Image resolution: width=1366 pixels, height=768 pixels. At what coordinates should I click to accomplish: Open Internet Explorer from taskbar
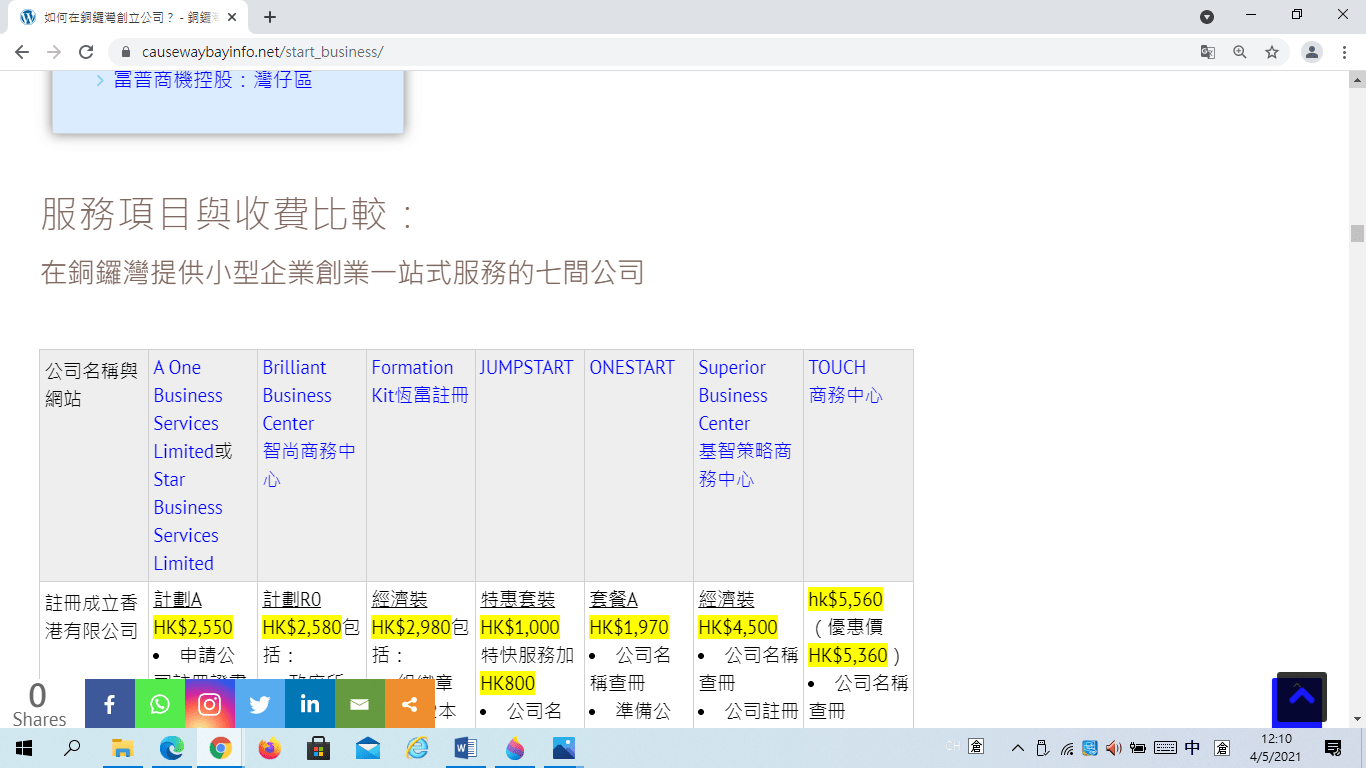click(417, 748)
